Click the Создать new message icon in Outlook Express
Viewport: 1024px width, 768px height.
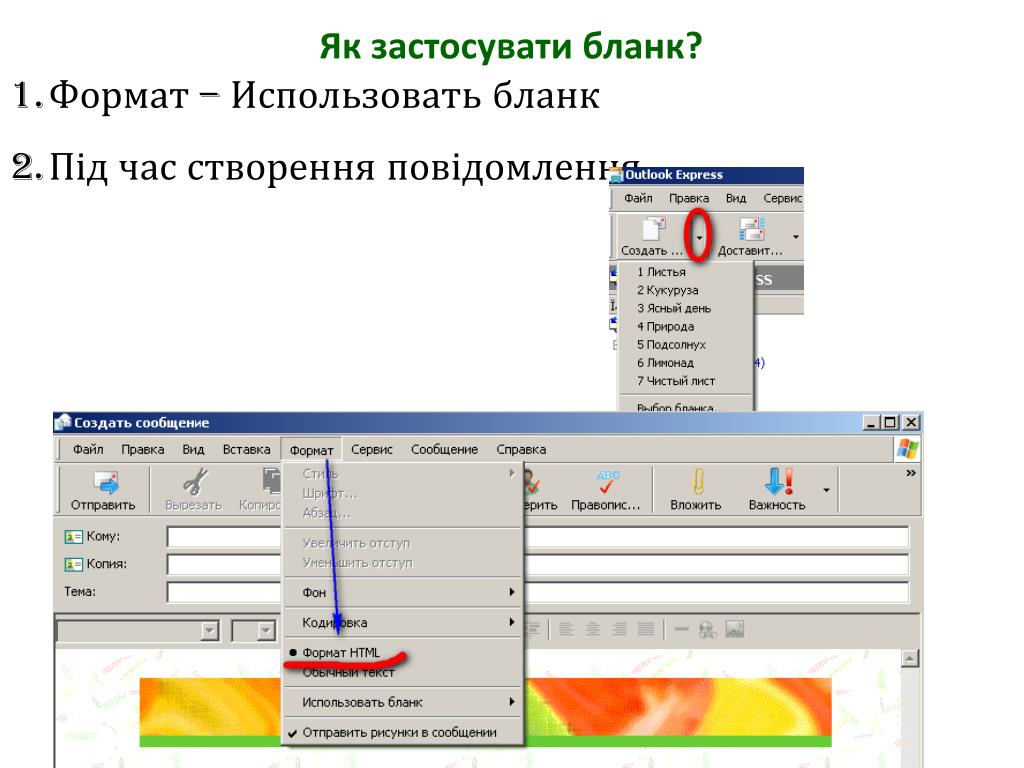coord(653,229)
